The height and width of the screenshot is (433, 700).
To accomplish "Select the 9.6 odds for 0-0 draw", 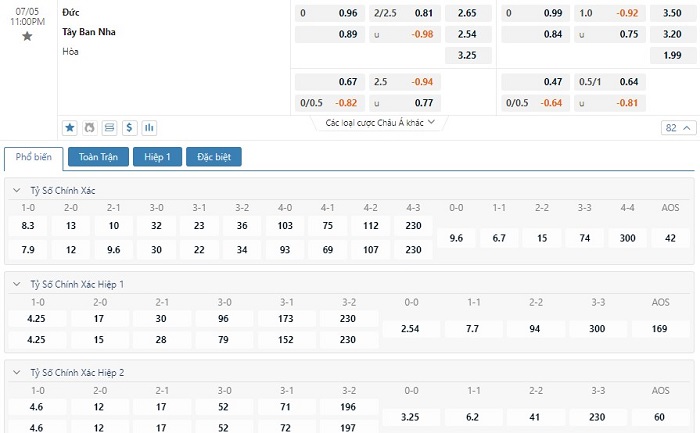I will (x=456, y=238).
